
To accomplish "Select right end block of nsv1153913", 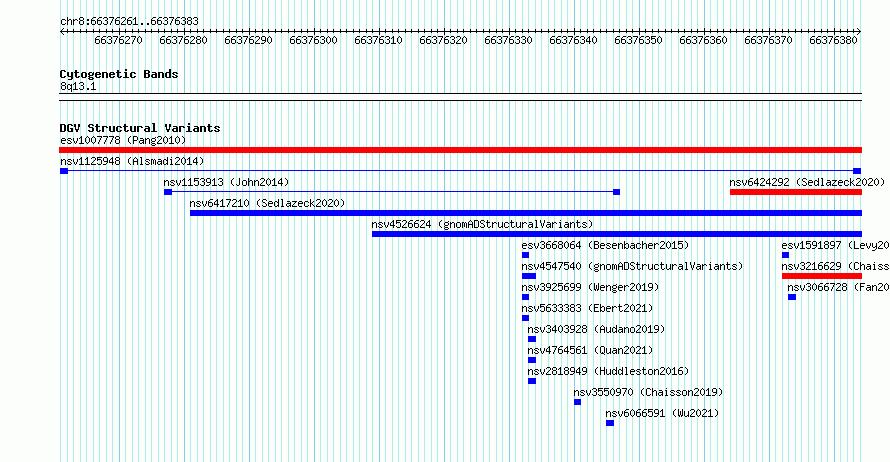I will tap(616, 192).
